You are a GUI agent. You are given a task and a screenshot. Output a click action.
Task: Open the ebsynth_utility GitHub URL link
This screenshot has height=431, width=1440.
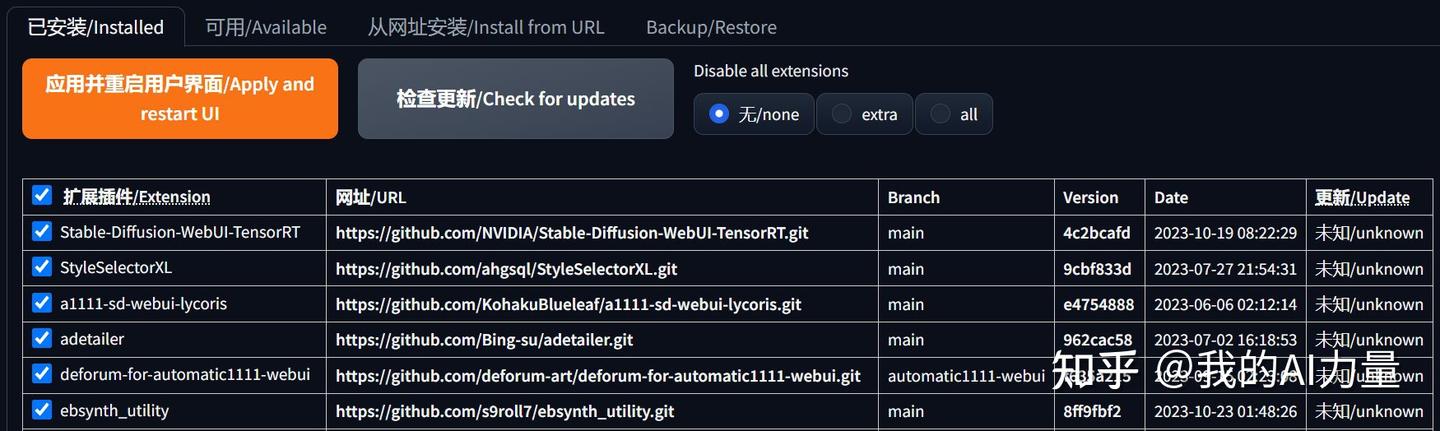pyautogui.click(x=505, y=411)
